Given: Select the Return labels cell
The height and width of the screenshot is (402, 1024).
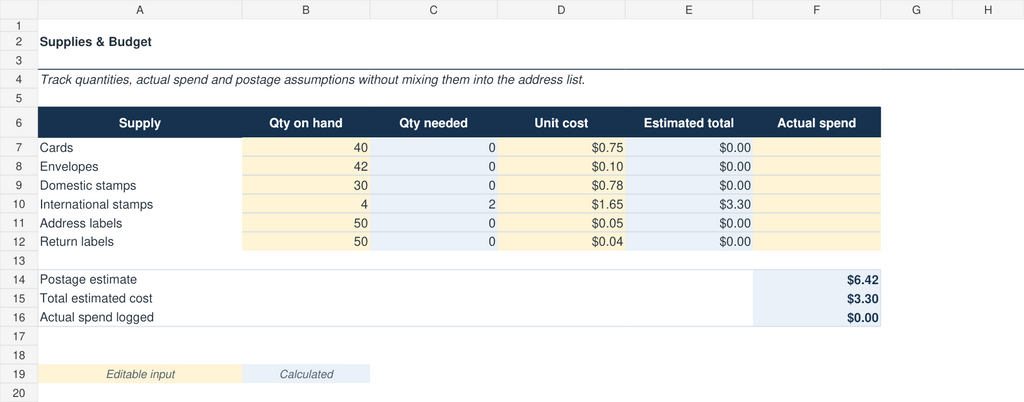Looking at the screenshot, I should 140,241.
